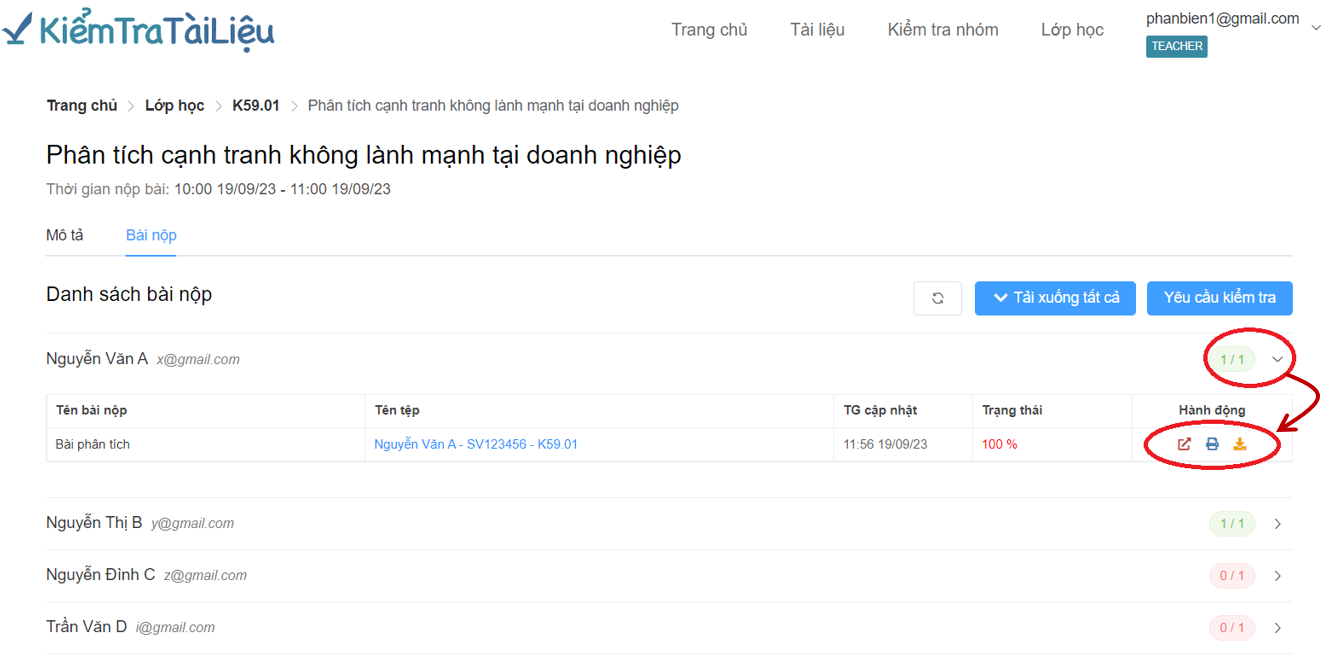Viewport: 1335px width, 657px height.
Task: Open Tài liệu in top navigation
Action: (x=817, y=30)
